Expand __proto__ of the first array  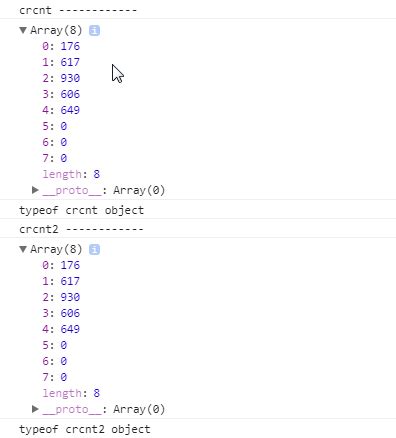[35, 190]
